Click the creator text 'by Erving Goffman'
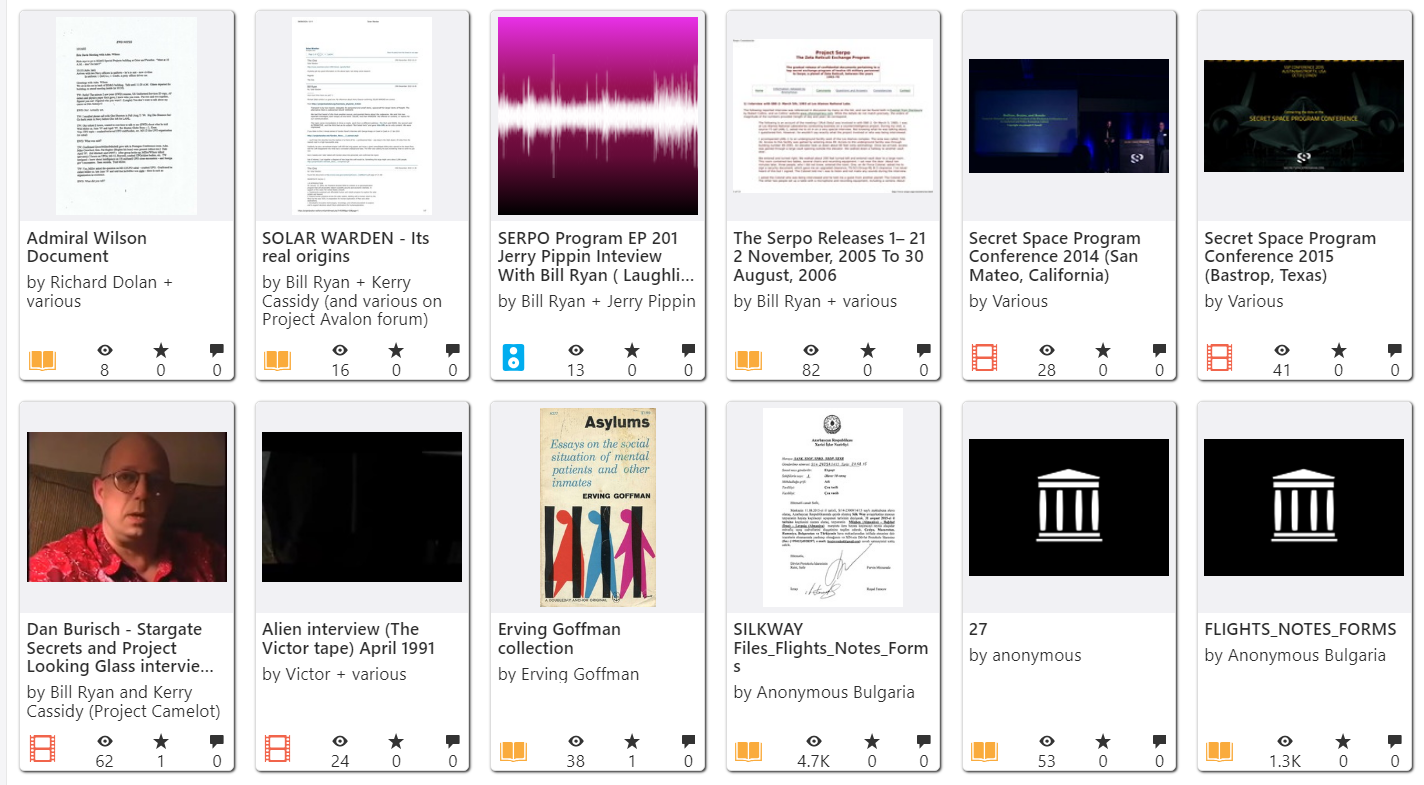The height and width of the screenshot is (785, 1424). 568,674
